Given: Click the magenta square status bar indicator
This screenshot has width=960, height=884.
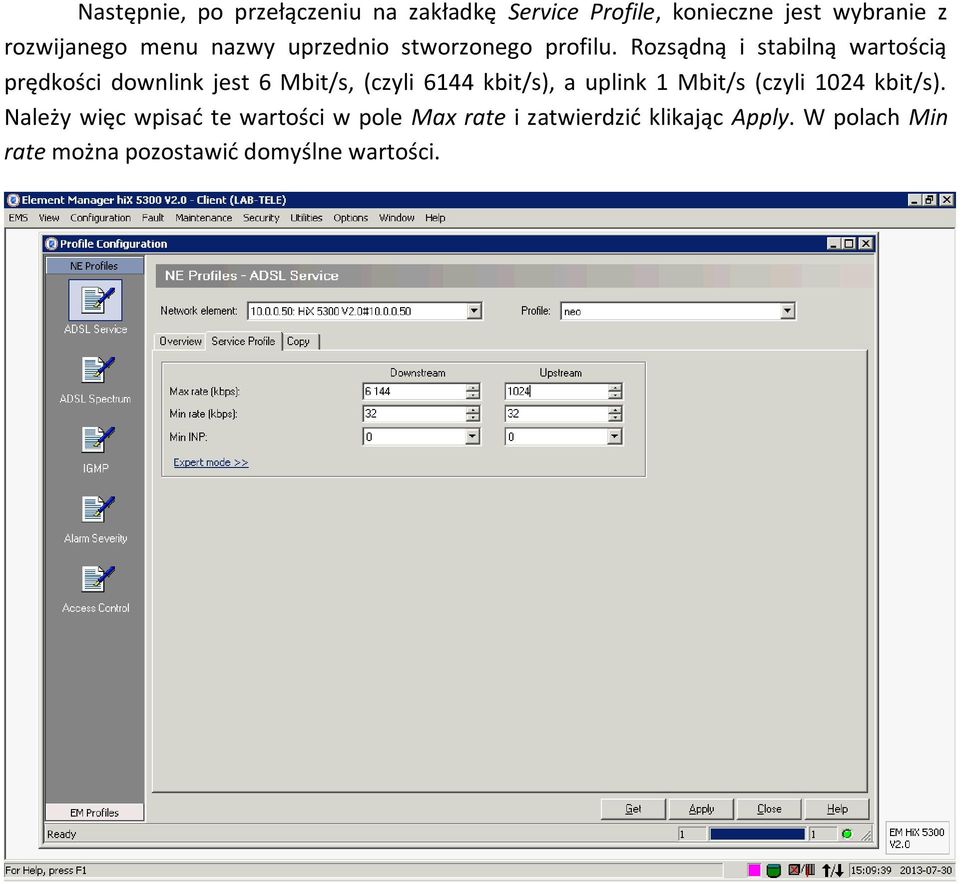Looking at the screenshot, I should pos(754,870).
